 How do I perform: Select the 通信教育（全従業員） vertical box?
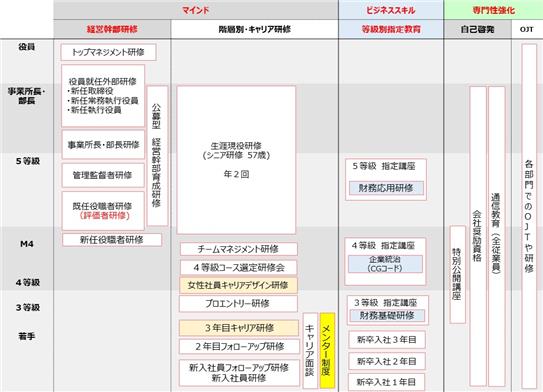[497, 236]
